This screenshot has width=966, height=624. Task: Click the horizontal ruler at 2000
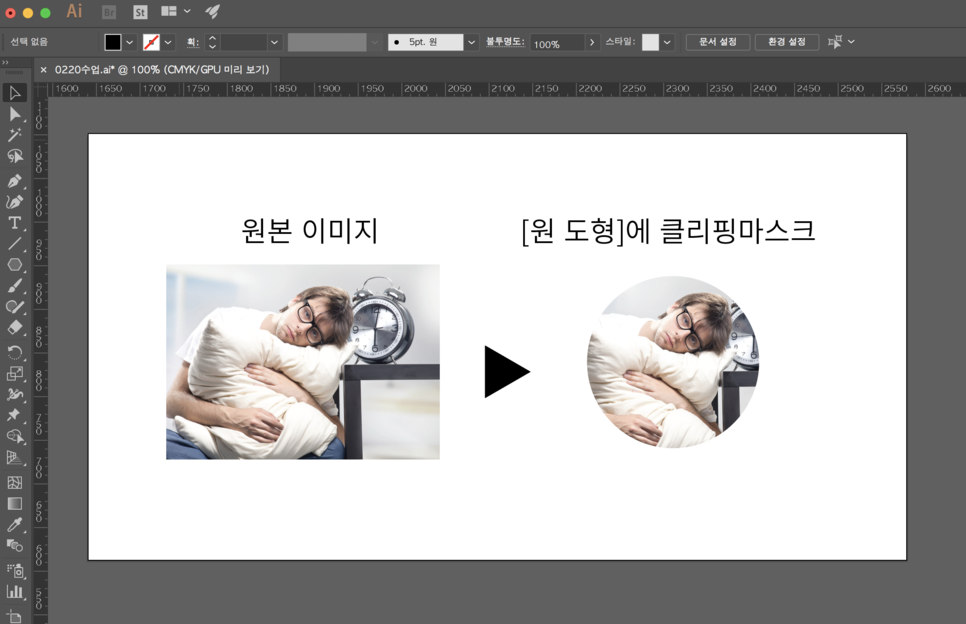point(415,89)
